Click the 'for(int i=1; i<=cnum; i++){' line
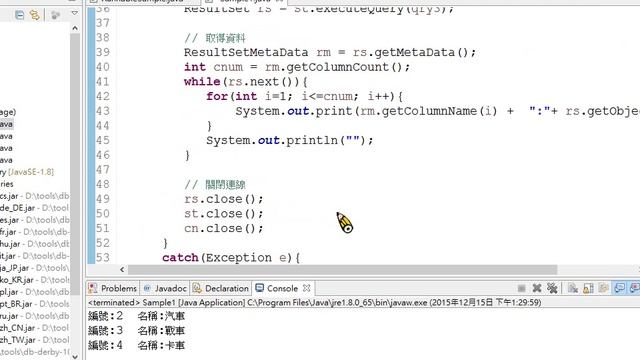This screenshot has height=360, width=640. pos(304,96)
